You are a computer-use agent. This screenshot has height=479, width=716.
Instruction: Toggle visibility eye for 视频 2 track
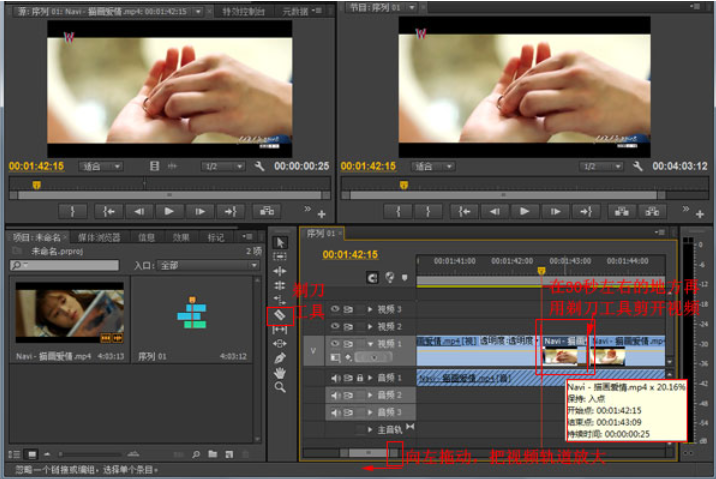[335, 326]
